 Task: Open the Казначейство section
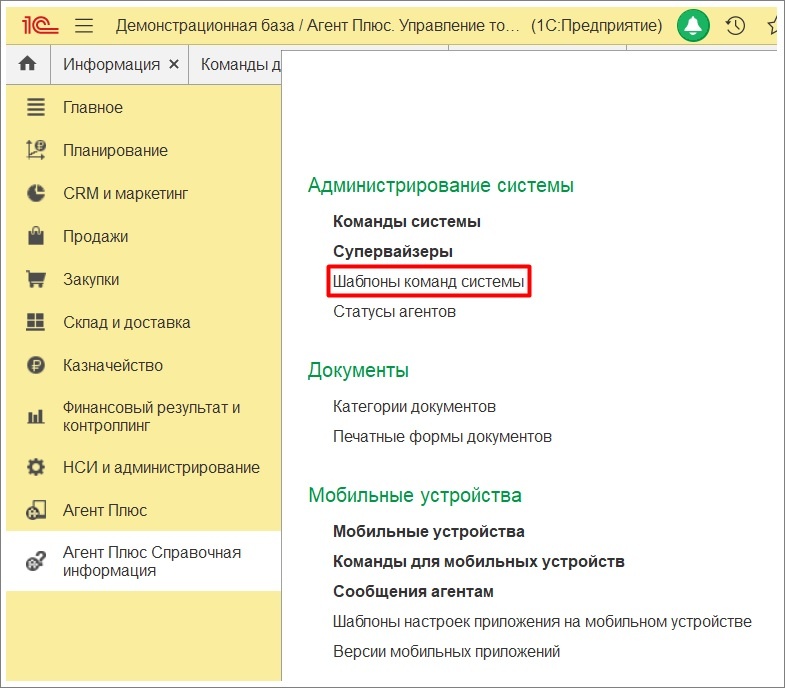click(143, 366)
